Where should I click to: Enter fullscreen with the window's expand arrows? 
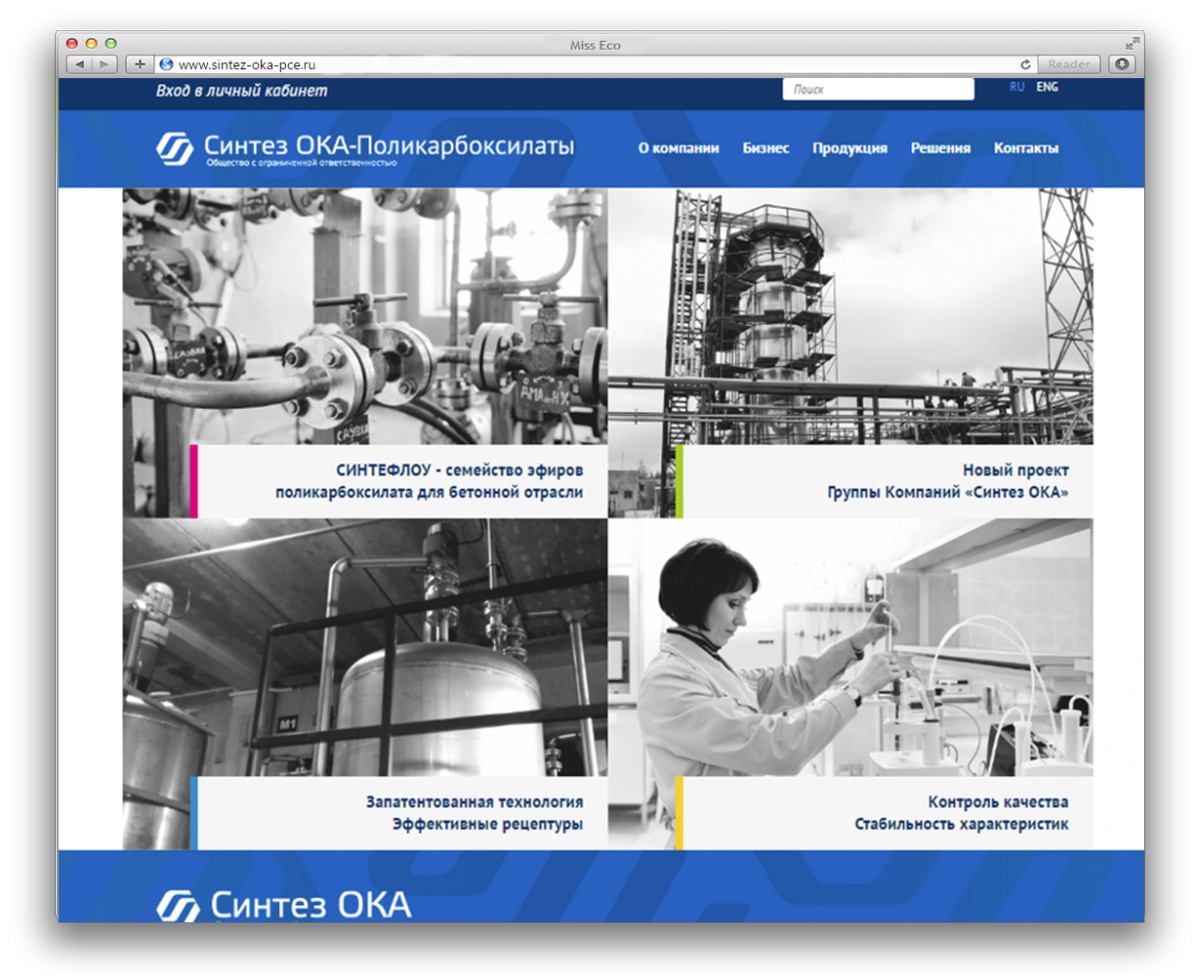pos(1131,43)
